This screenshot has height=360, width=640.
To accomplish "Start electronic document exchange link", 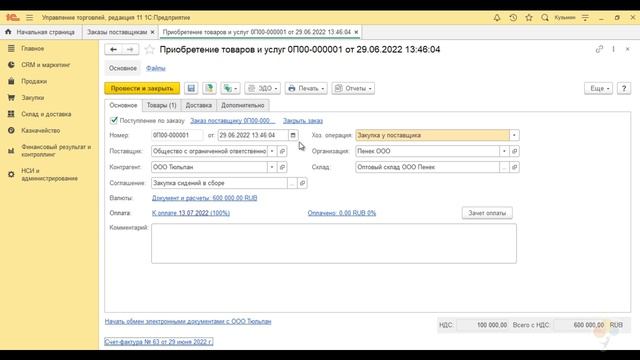I will (x=188, y=322).
